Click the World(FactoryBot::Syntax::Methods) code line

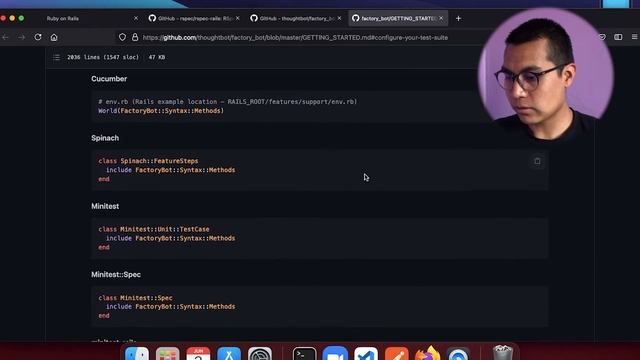tap(161, 111)
